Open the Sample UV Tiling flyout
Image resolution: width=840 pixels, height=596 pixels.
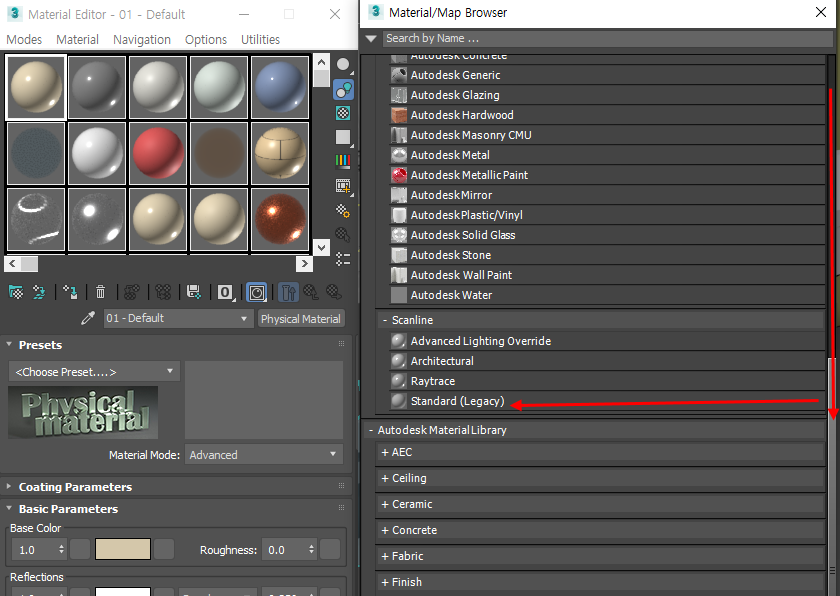(x=343, y=137)
